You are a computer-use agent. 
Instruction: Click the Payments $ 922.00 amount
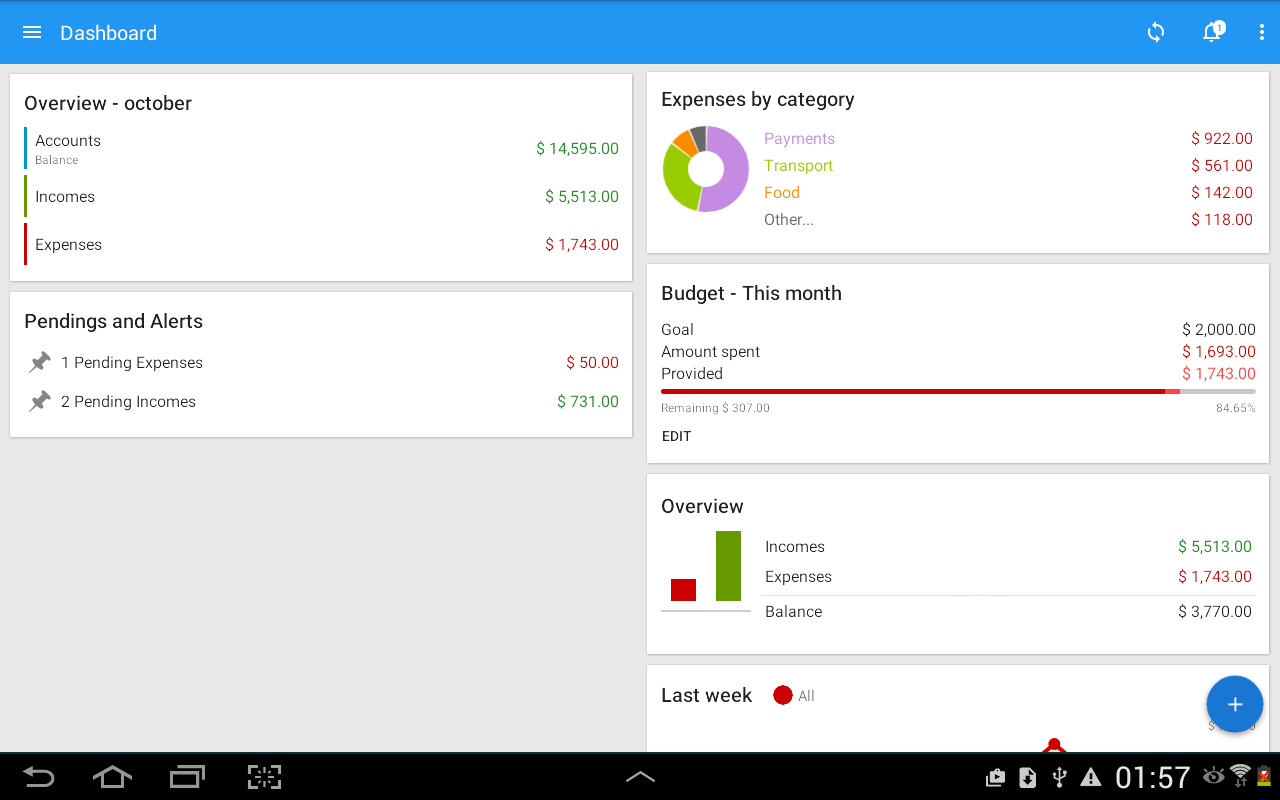click(1222, 139)
